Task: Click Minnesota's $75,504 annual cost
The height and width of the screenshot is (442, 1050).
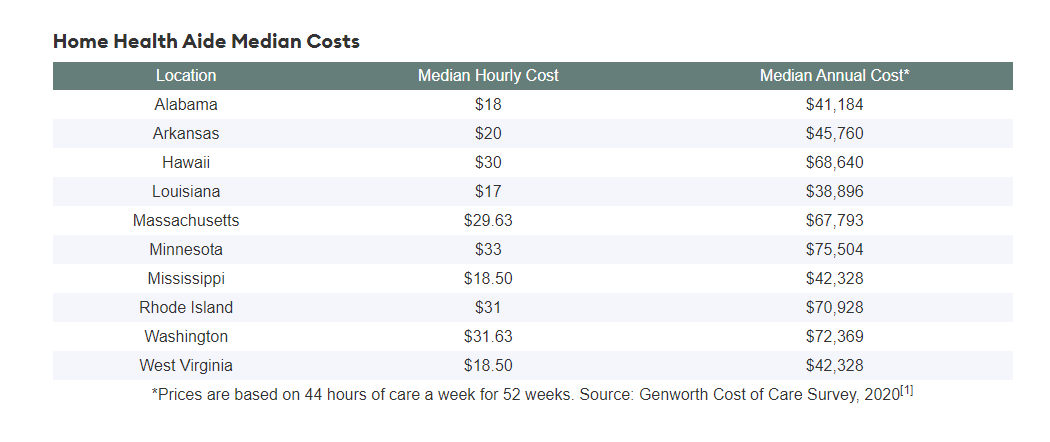Action: coord(834,249)
